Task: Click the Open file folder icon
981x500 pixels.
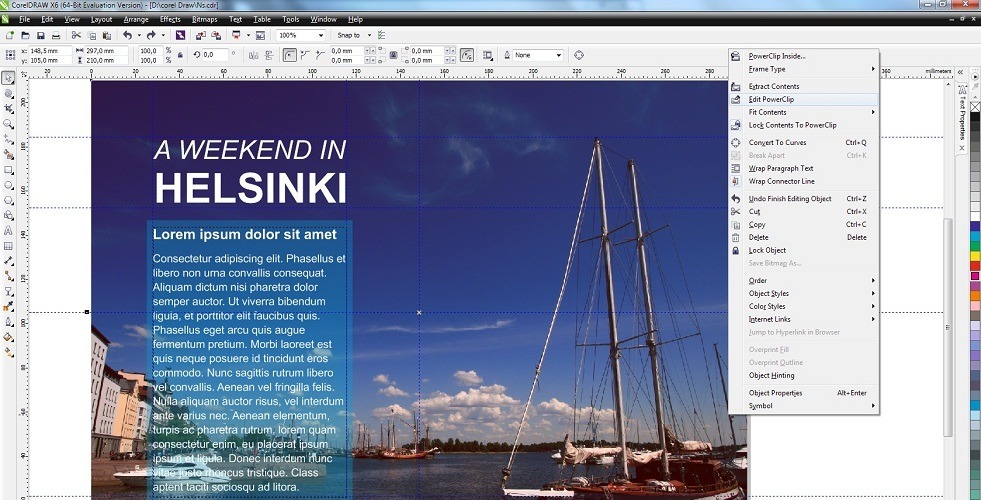Action: pos(26,36)
